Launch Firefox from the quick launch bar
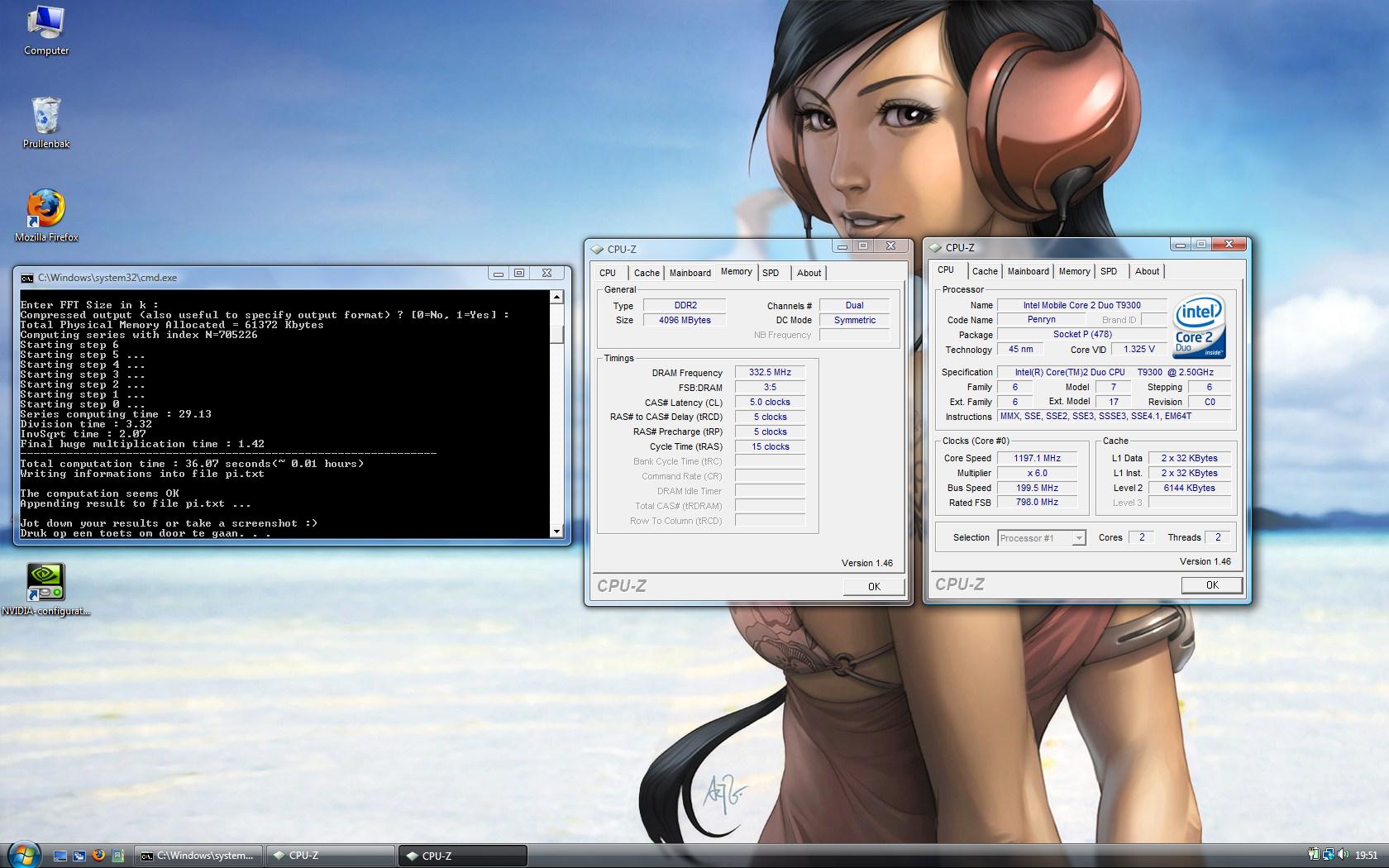Viewport: 1389px width, 868px height. (98, 856)
